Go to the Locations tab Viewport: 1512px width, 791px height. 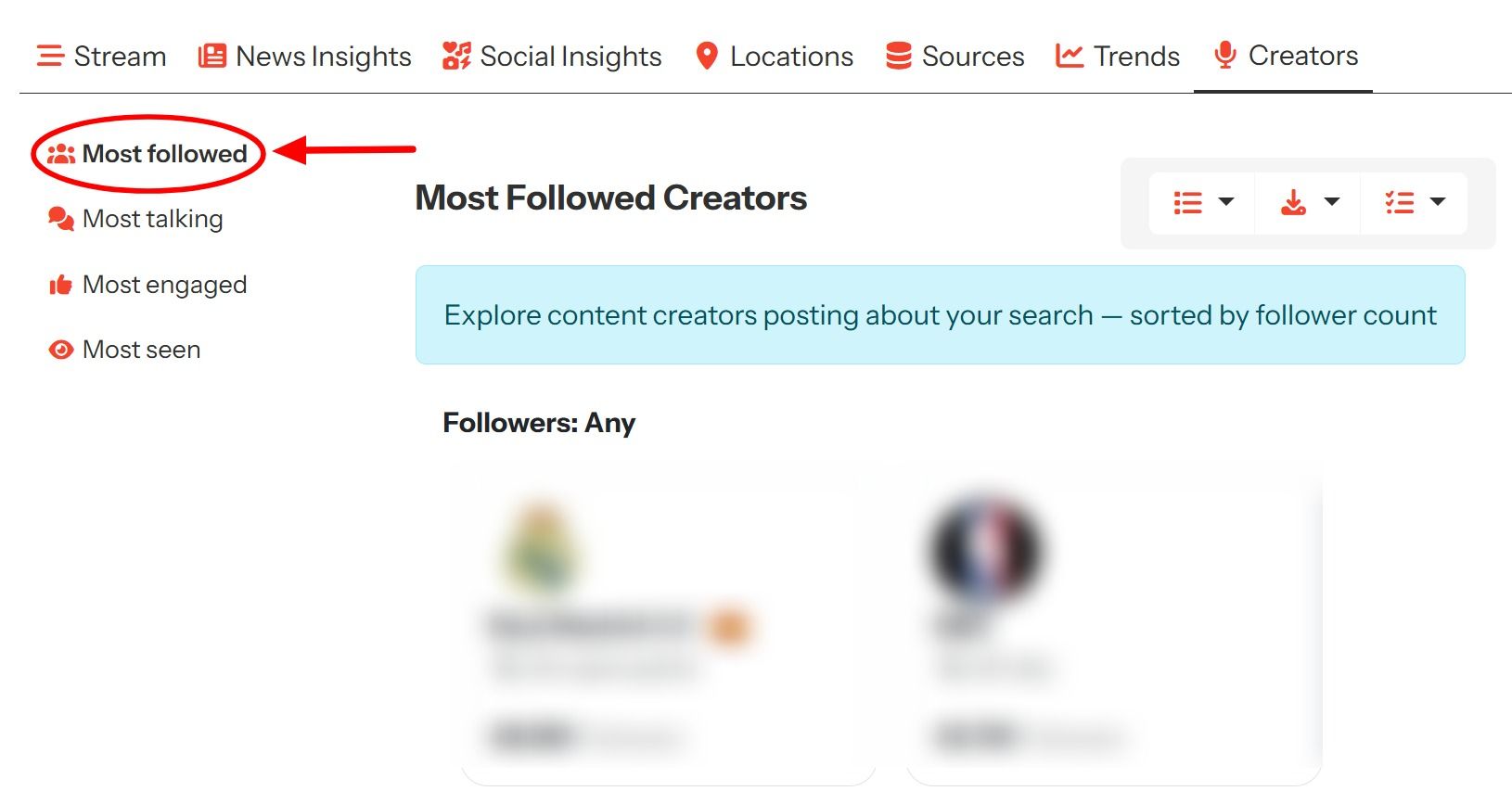coord(775,57)
